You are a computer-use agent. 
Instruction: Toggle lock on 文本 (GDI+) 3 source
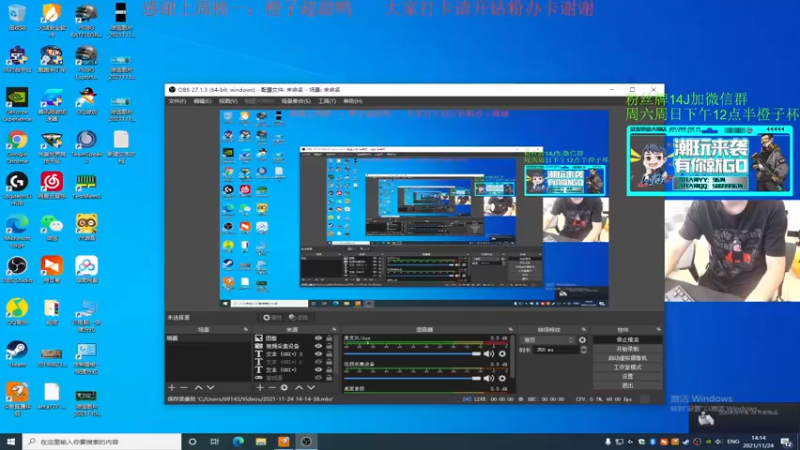click(x=329, y=354)
